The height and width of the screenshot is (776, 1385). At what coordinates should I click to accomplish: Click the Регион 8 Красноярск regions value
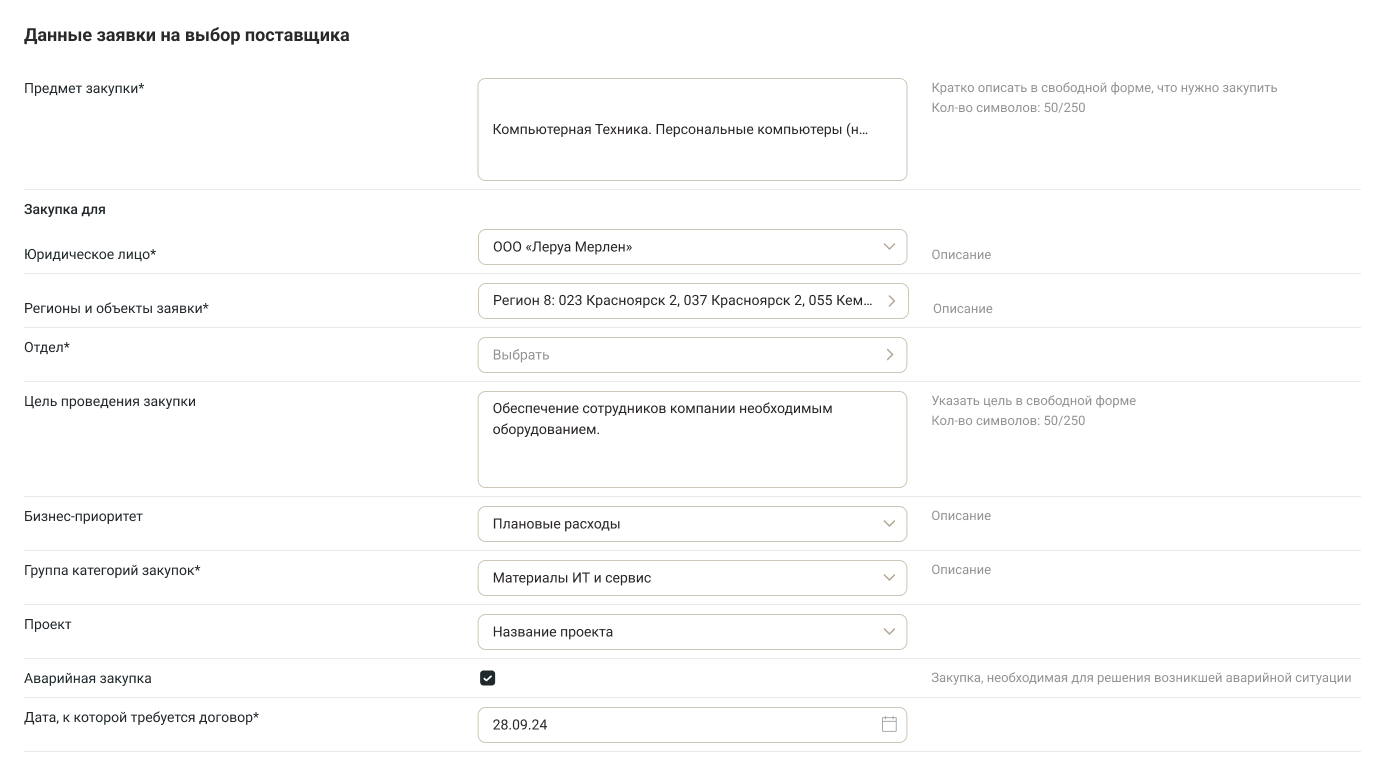click(x=682, y=301)
